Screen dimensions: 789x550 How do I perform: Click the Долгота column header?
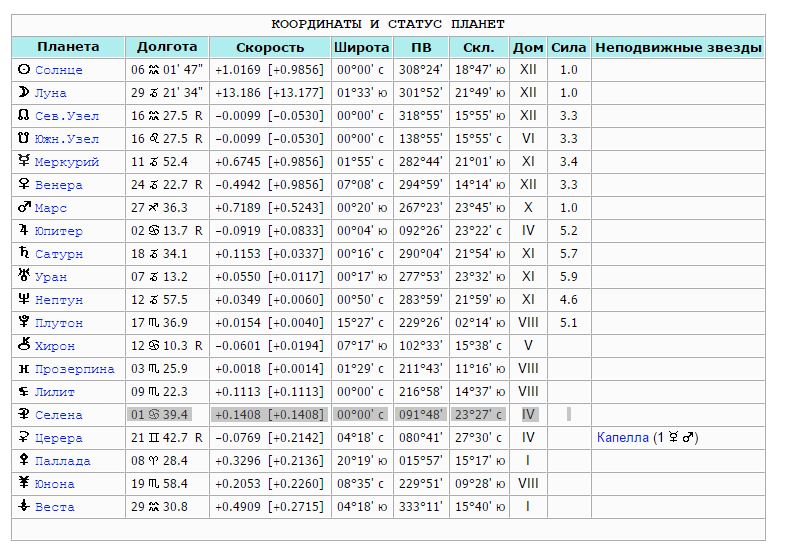(167, 47)
